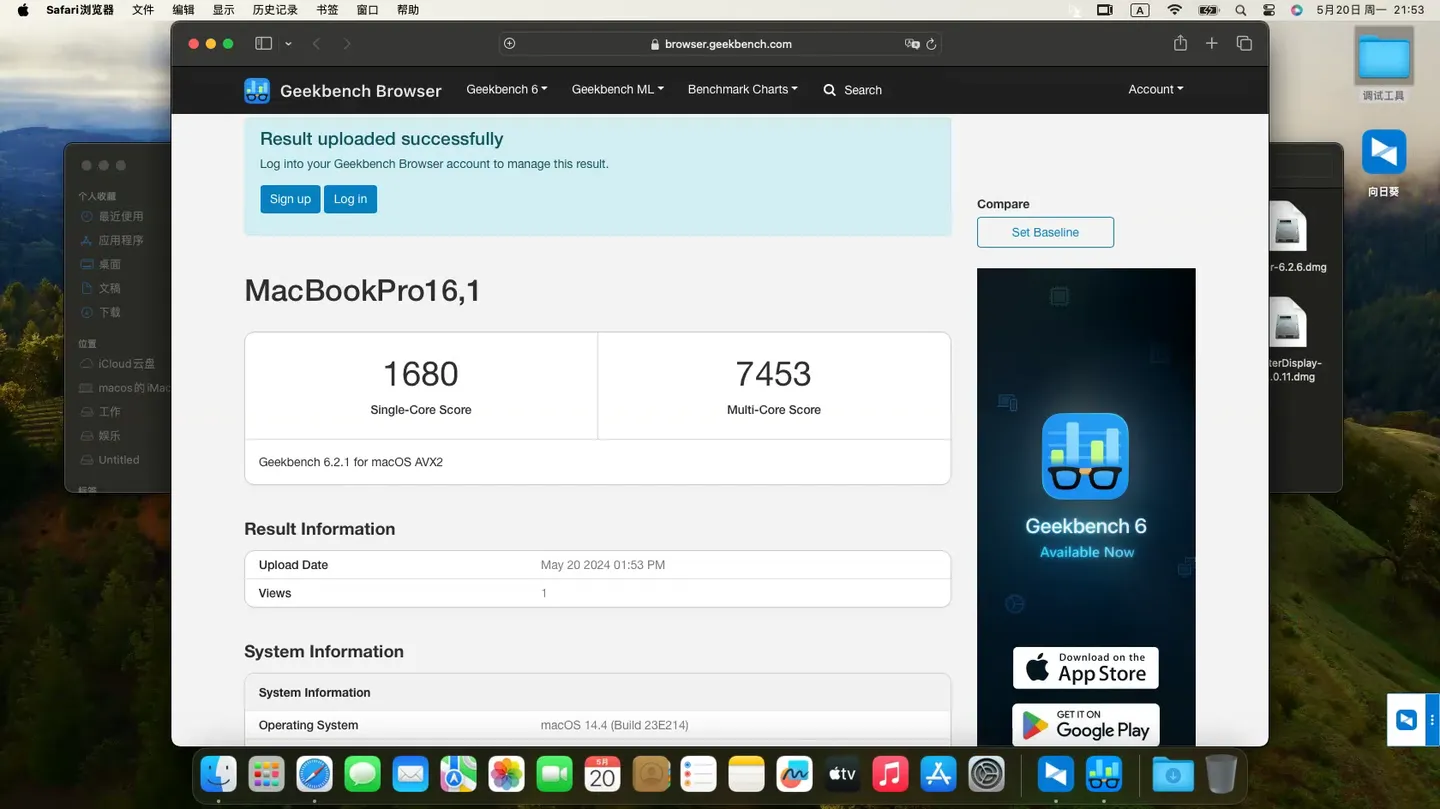1440x809 pixels.
Task: Open System Settings from the Dock
Action: click(x=986, y=775)
